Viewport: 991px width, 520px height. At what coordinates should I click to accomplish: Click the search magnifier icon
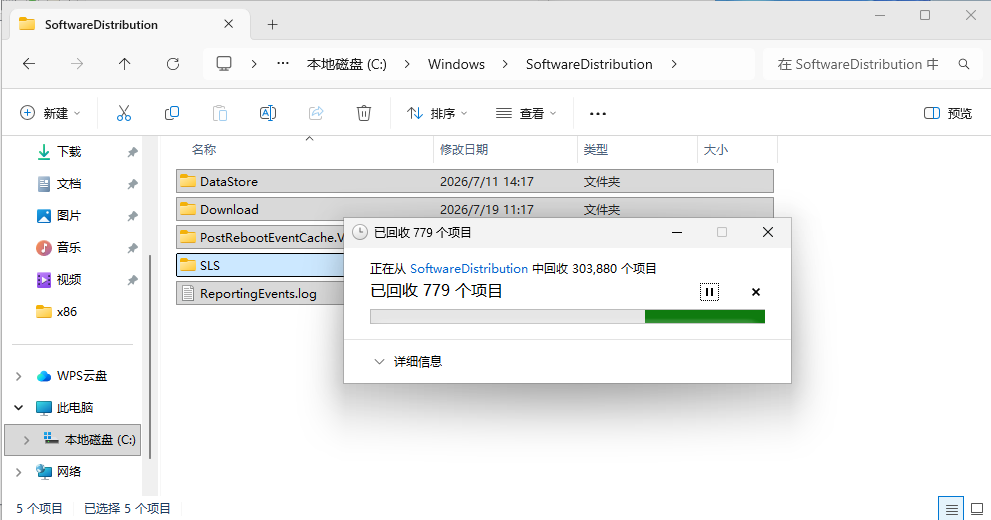[x=964, y=64]
